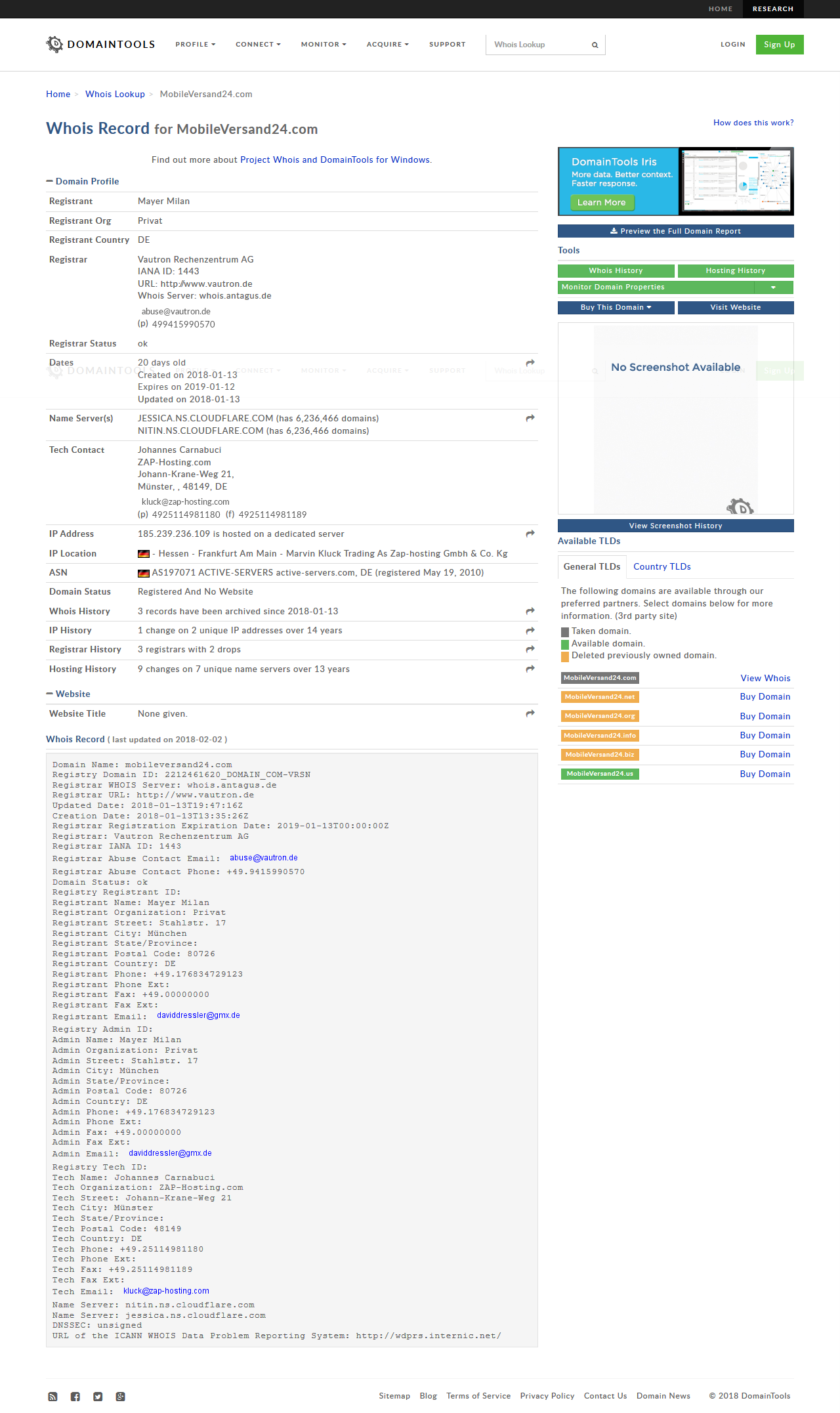Open the Privacy Policy footer link
The height and width of the screenshot is (1413, 840).
(x=547, y=1396)
